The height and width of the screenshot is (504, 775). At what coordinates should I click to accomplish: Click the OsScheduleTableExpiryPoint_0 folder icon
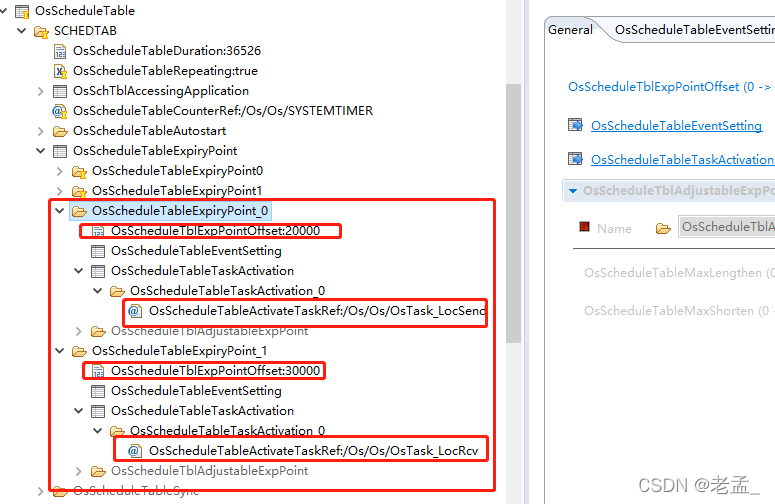coord(79,211)
